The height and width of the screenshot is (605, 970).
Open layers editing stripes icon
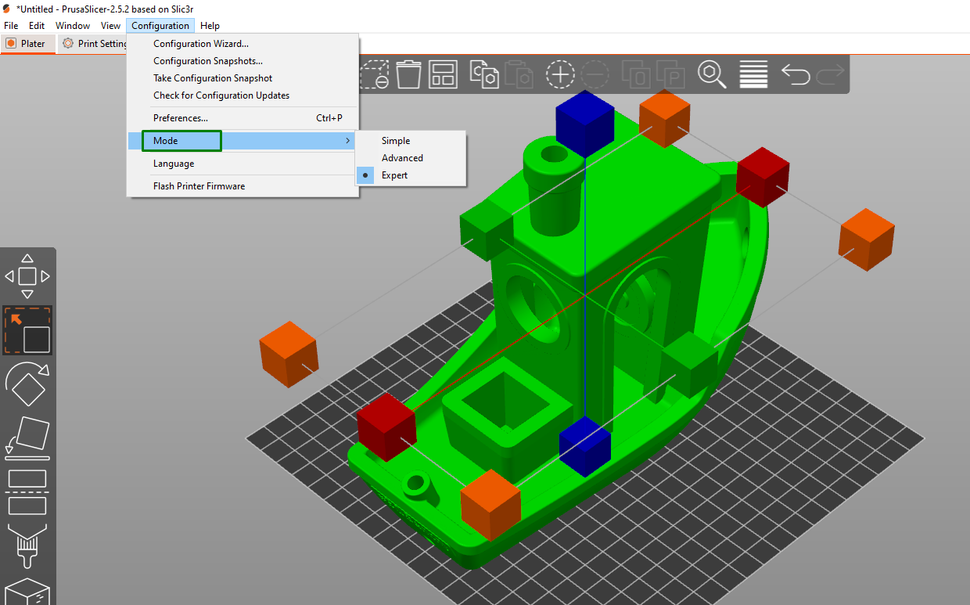(753, 74)
